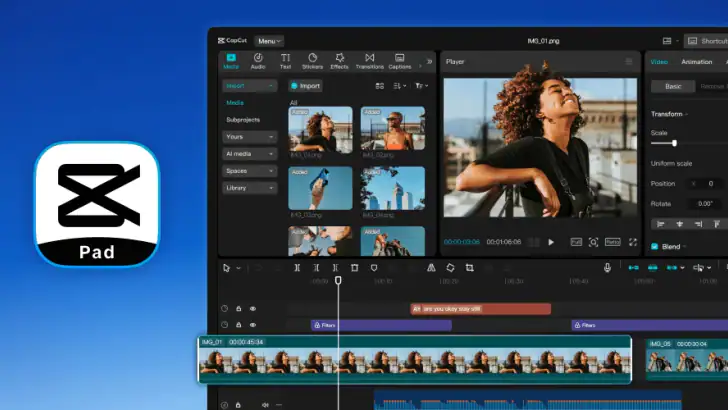The width and height of the screenshot is (728, 410).
Task: Click the split clip tool in timeline toolbar
Action: (297, 268)
